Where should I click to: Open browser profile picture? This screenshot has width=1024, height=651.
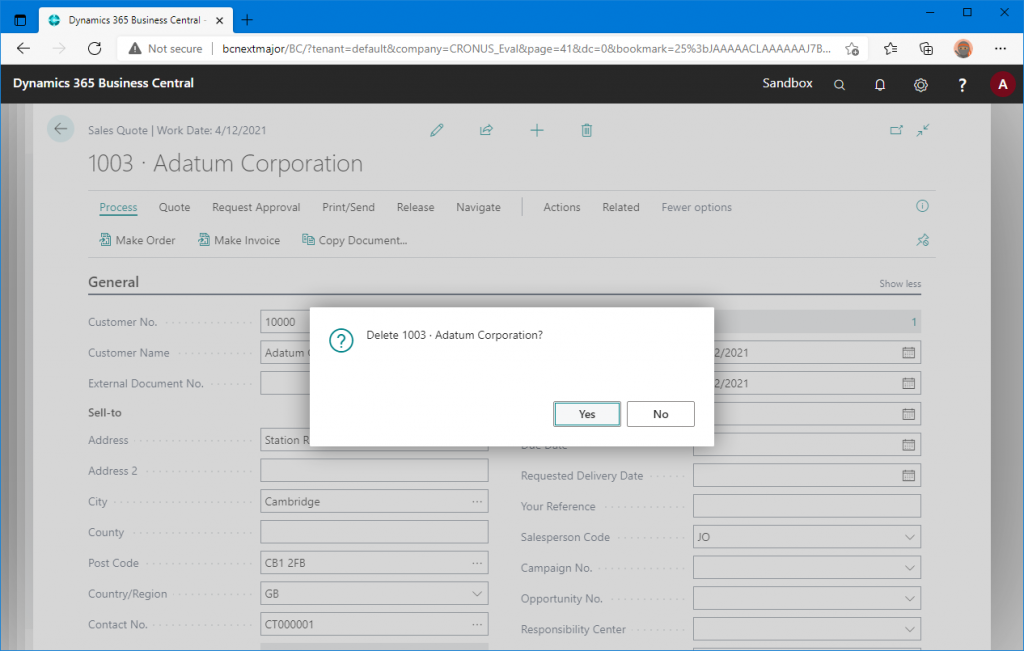963,48
